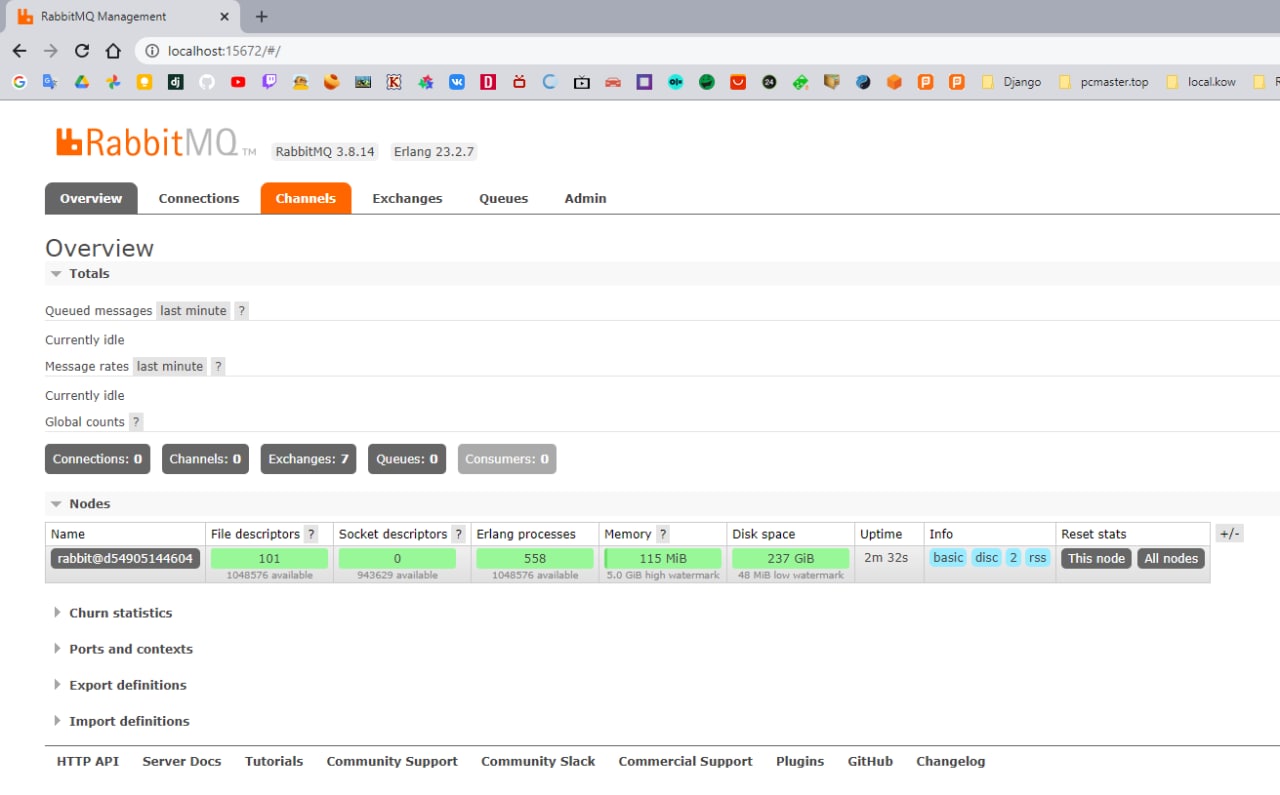Open a new browser tab

[x=261, y=17]
